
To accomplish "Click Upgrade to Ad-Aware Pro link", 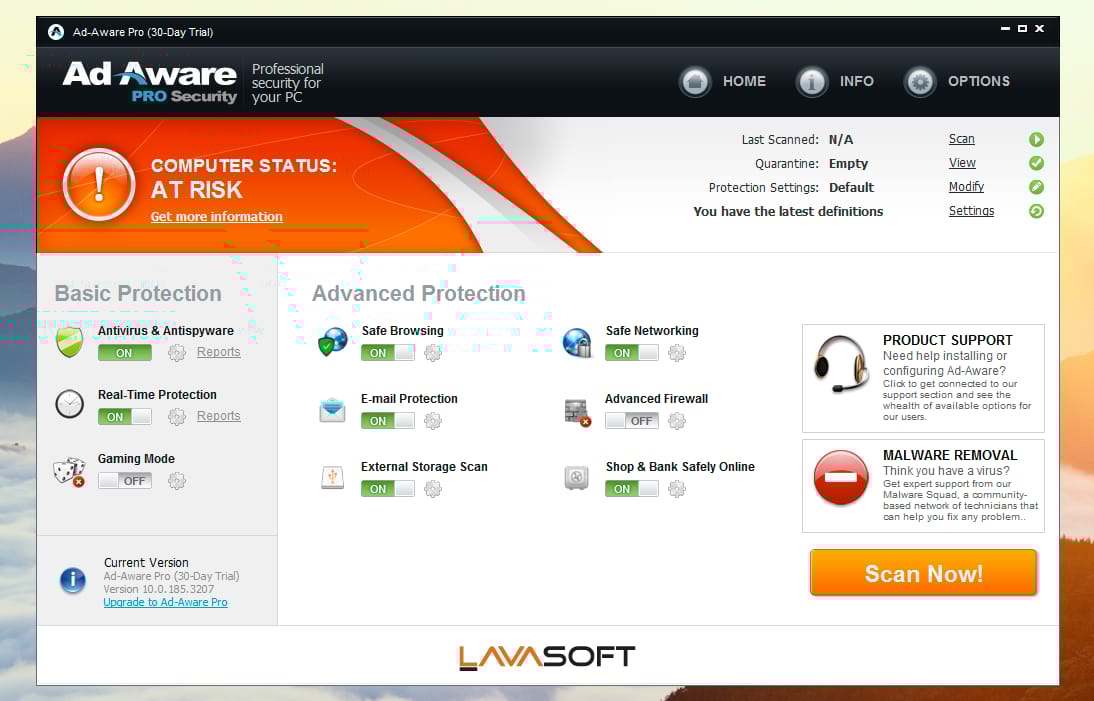I will point(165,602).
